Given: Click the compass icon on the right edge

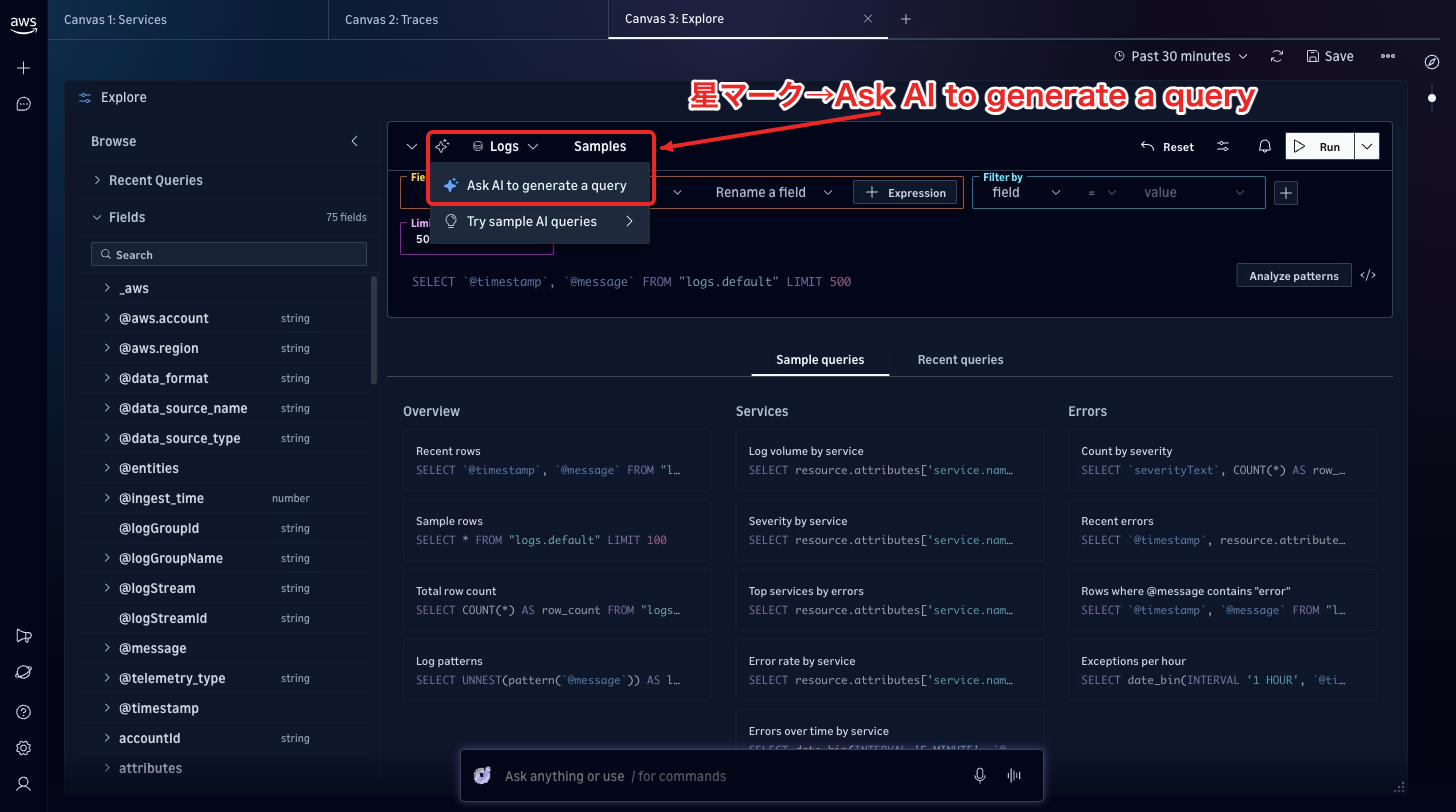Looking at the screenshot, I should (1431, 62).
